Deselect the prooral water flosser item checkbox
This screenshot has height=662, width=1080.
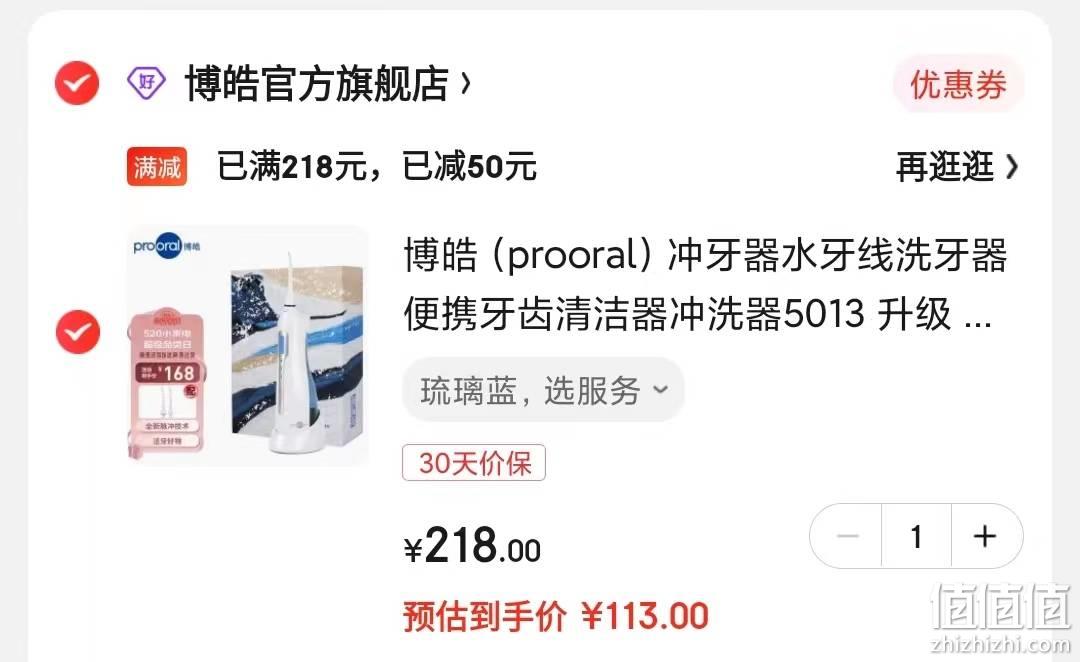[78, 332]
